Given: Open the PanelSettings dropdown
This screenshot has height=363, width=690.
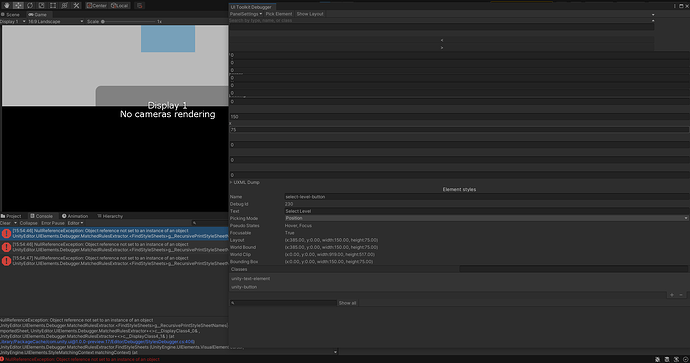Looking at the screenshot, I should (246, 14).
